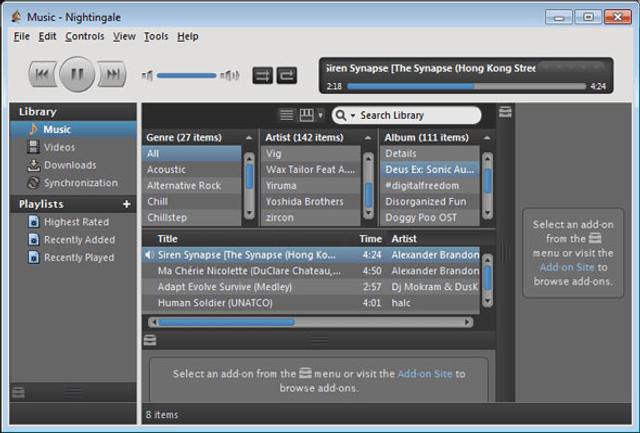640x433 pixels.
Task: Sort by the Artist filter header
Action: coord(318,138)
